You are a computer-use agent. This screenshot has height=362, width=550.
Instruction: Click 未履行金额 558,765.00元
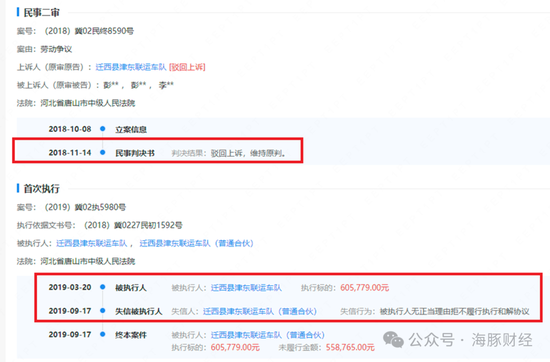[350, 348]
